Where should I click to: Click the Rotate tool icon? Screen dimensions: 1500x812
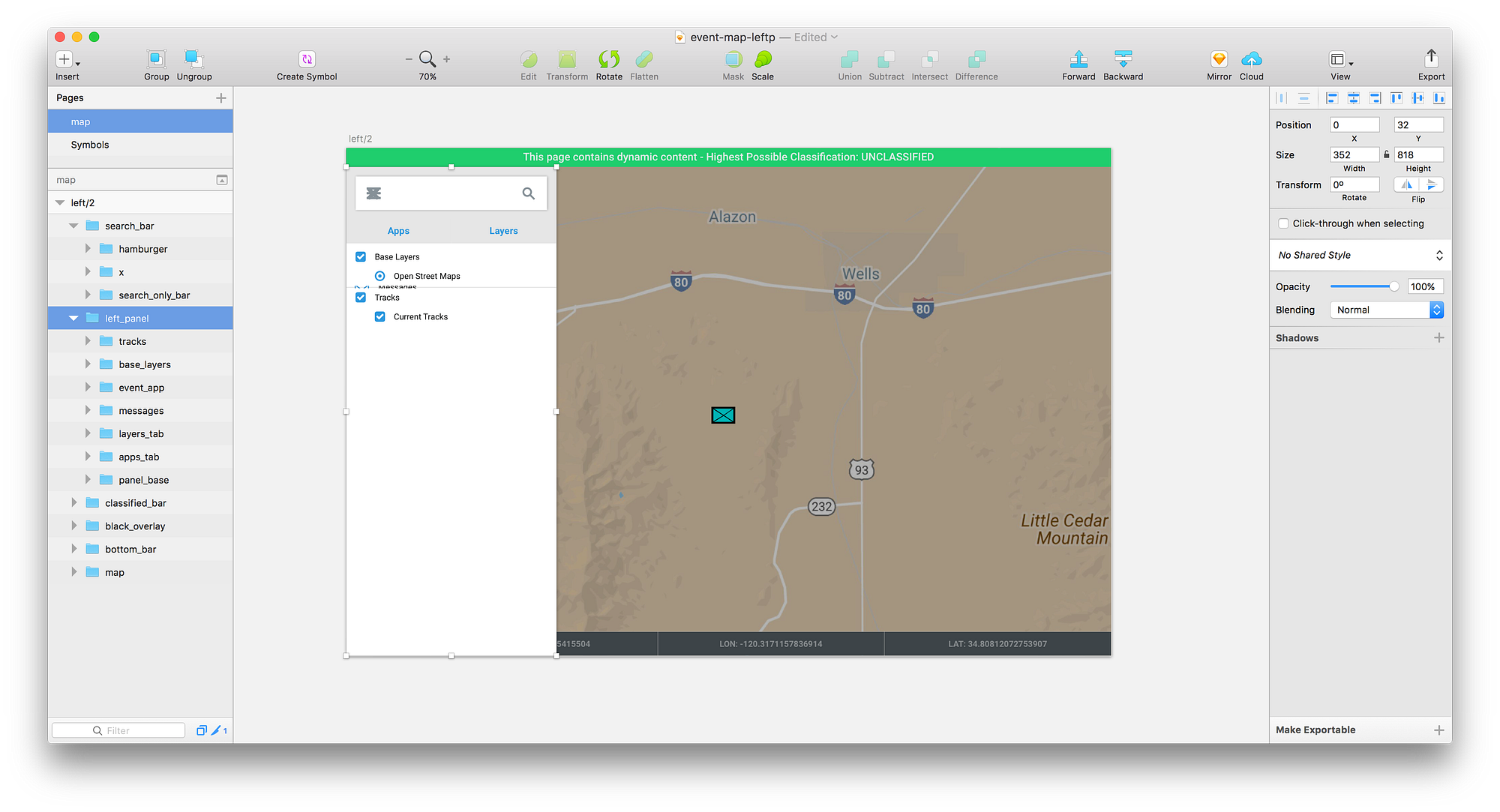coord(609,59)
